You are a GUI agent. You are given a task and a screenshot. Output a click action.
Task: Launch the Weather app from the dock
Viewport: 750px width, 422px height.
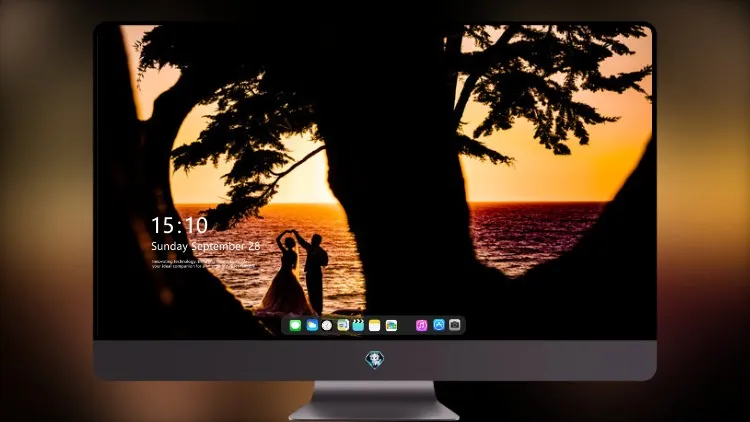312,325
